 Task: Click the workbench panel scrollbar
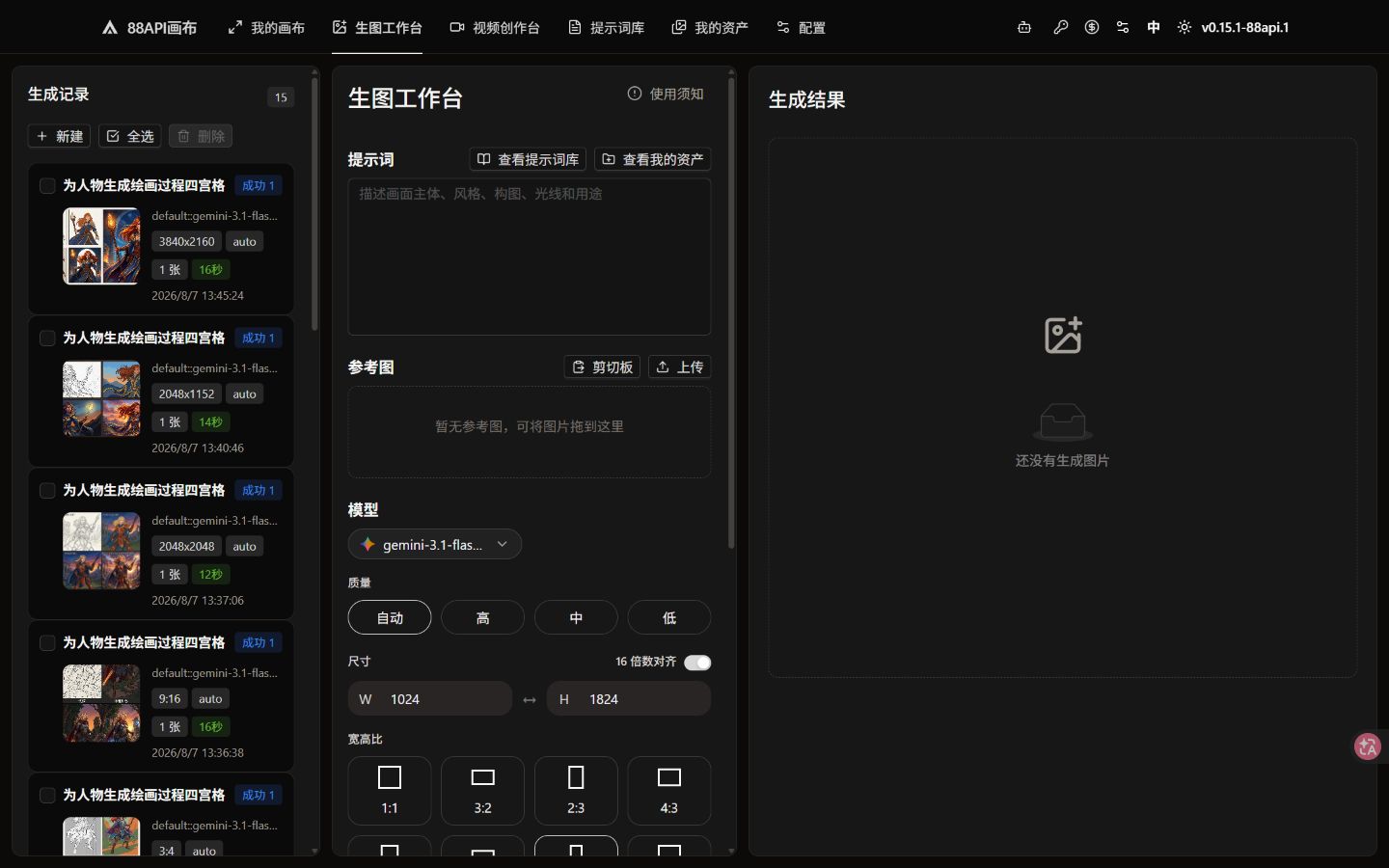731,313
